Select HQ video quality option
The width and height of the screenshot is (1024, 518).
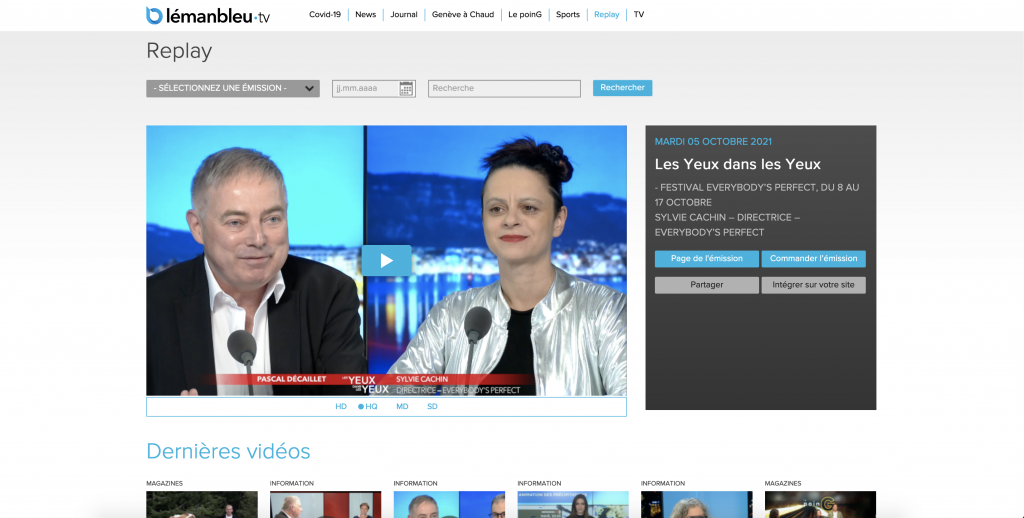pos(368,407)
